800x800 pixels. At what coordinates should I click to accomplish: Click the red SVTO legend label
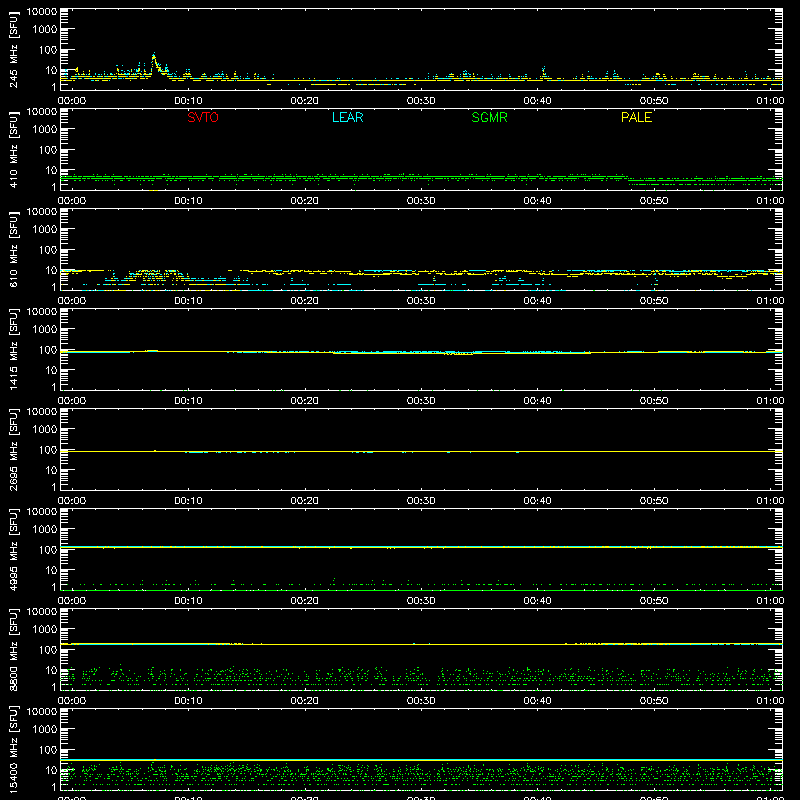tap(203, 117)
